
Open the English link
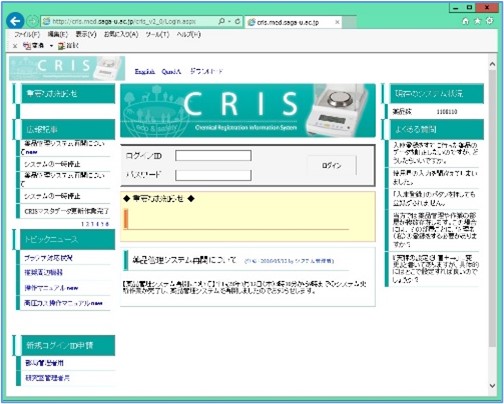point(145,71)
